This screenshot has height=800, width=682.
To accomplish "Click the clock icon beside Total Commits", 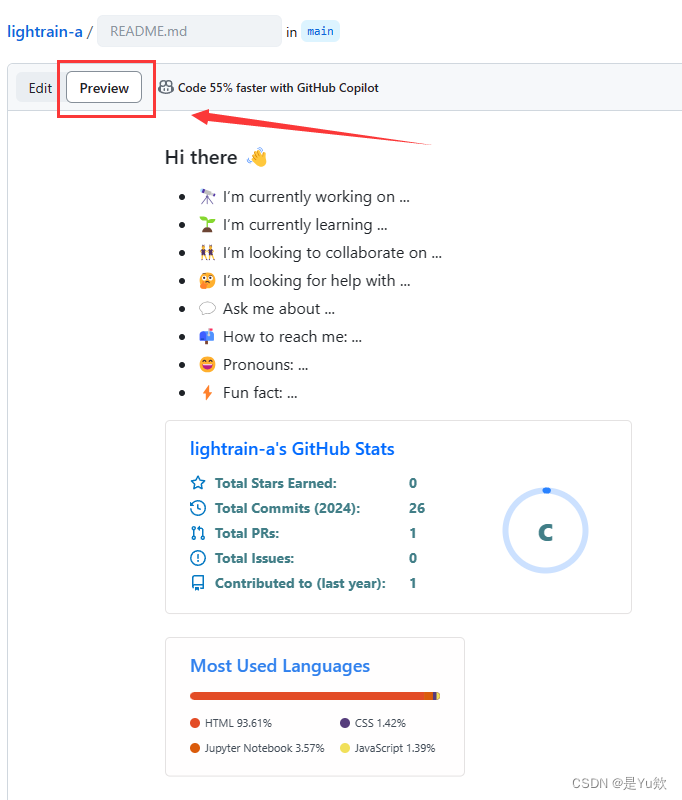I will (x=198, y=508).
